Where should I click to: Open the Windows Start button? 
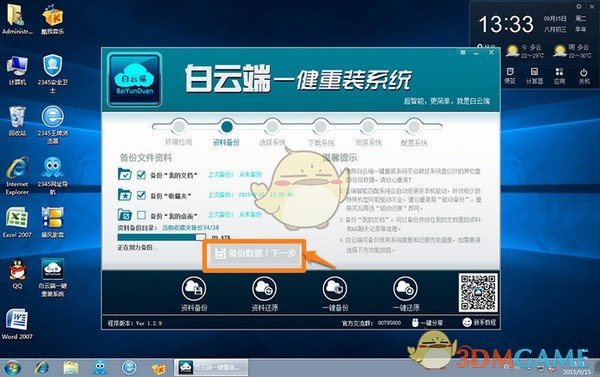pos(12,368)
